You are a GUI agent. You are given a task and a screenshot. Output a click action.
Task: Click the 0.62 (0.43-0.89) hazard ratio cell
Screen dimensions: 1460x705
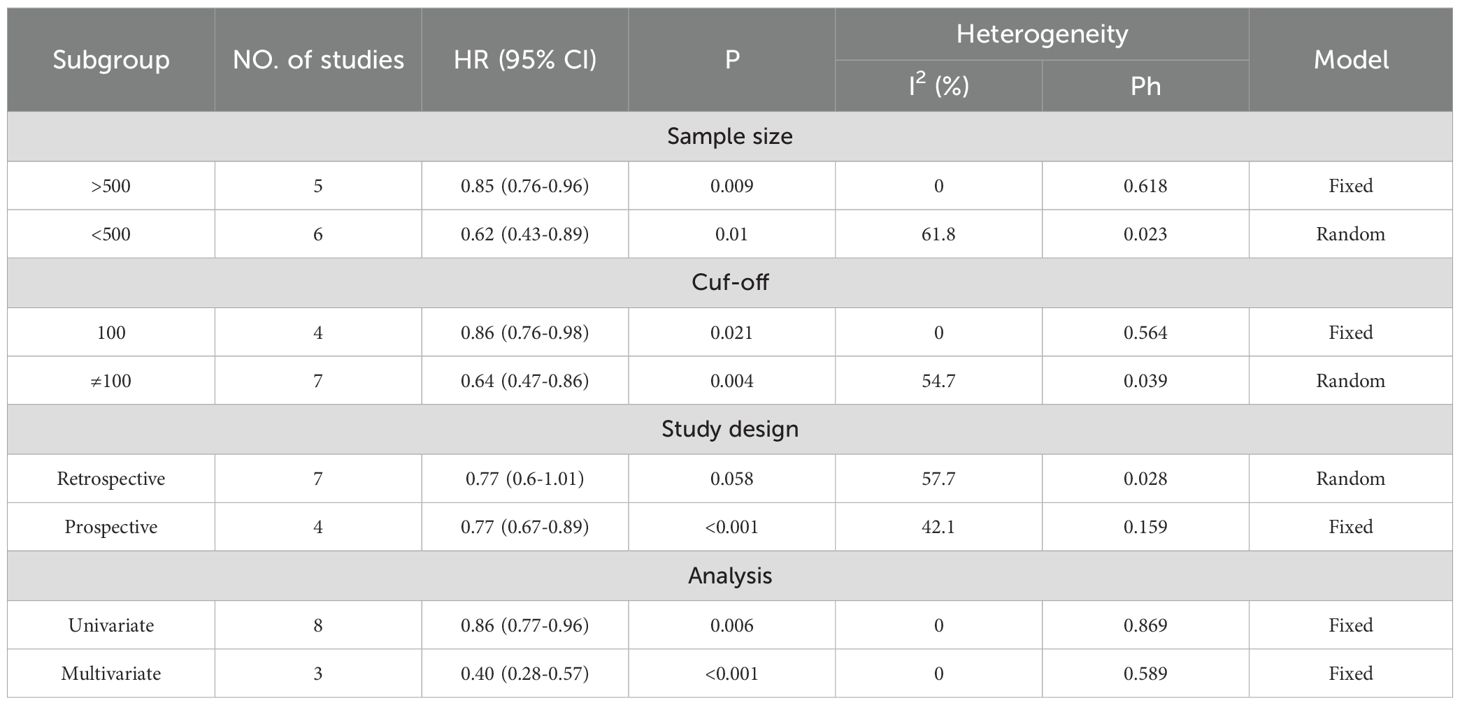tap(525, 234)
